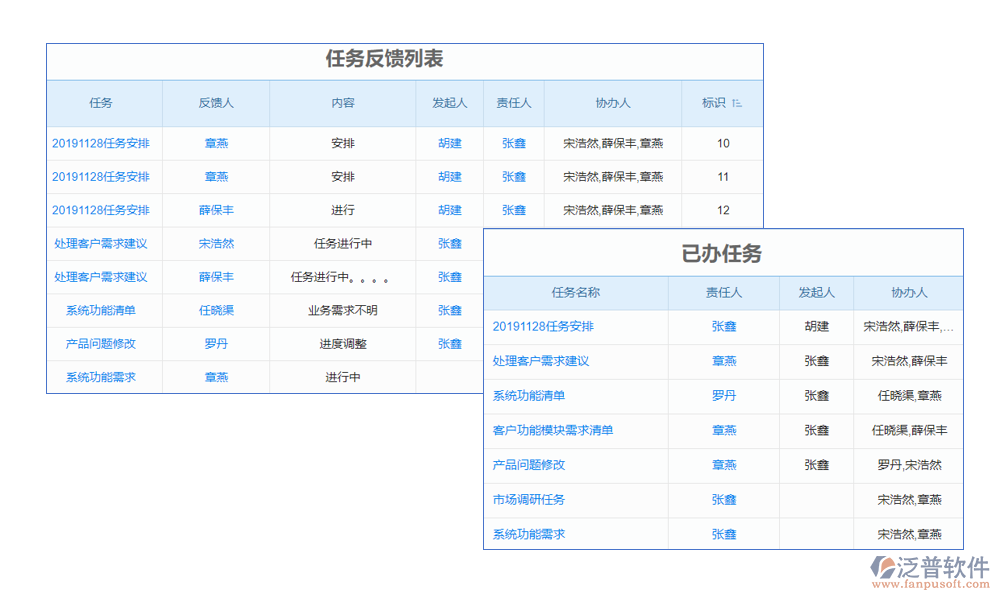
Task: Click the sort icon beside 标识 header
Action: point(737,103)
